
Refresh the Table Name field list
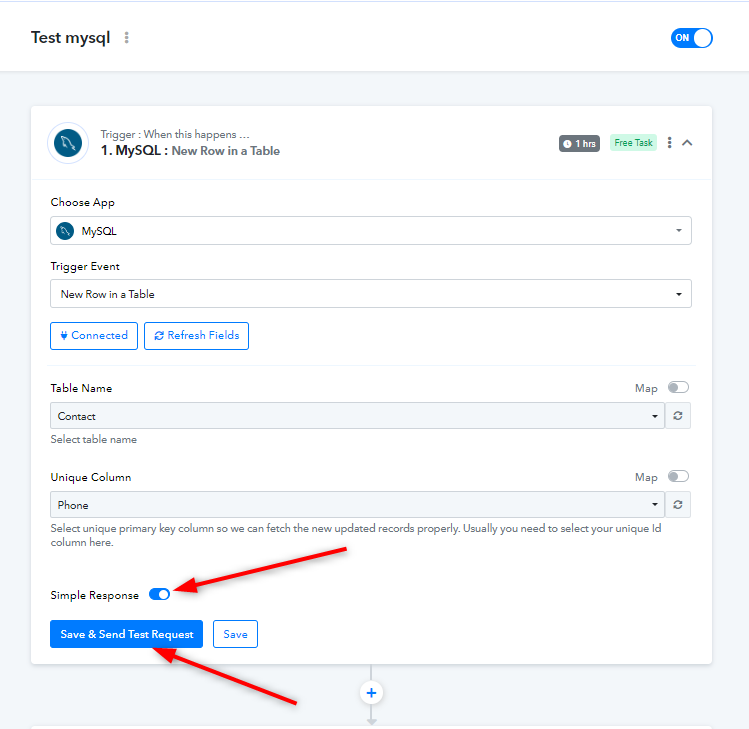(x=677, y=416)
